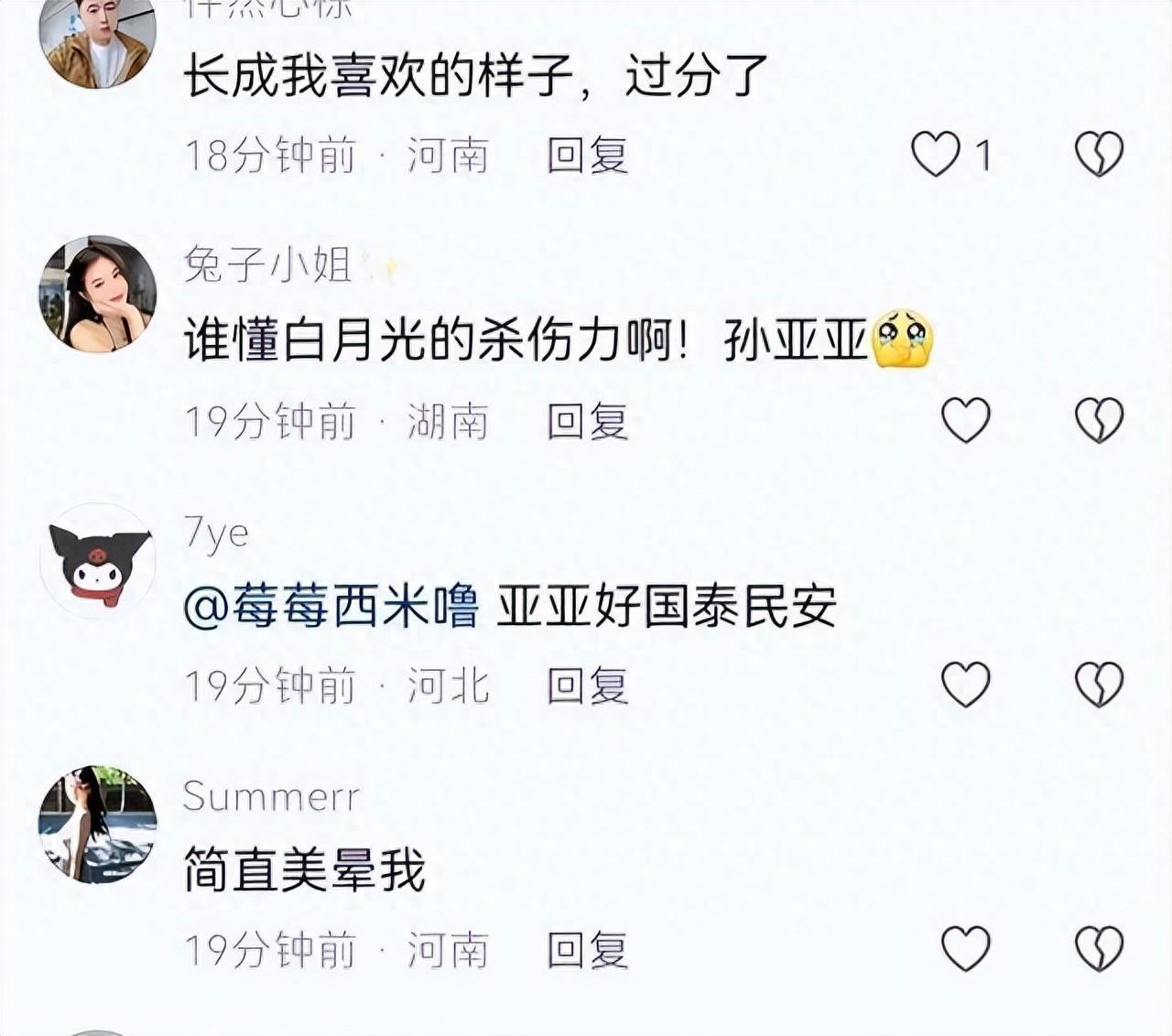View 兔子小姐's avatar photo
Screen dimensions: 1172x1036
[x=97, y=294]
